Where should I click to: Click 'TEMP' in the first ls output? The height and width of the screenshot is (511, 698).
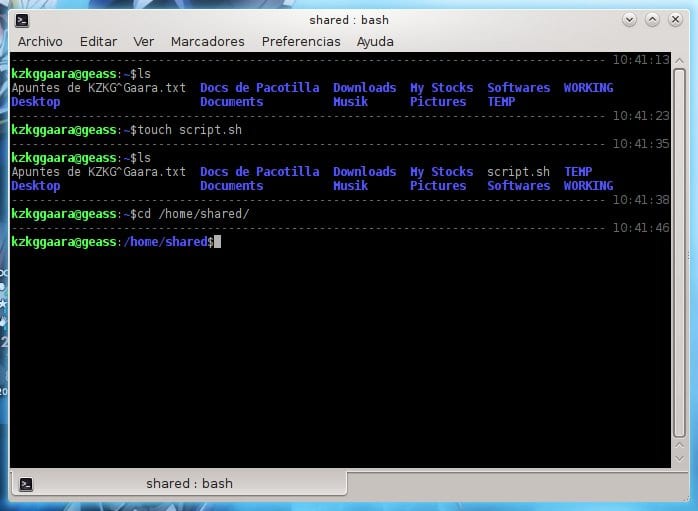(x=501, y=101)
